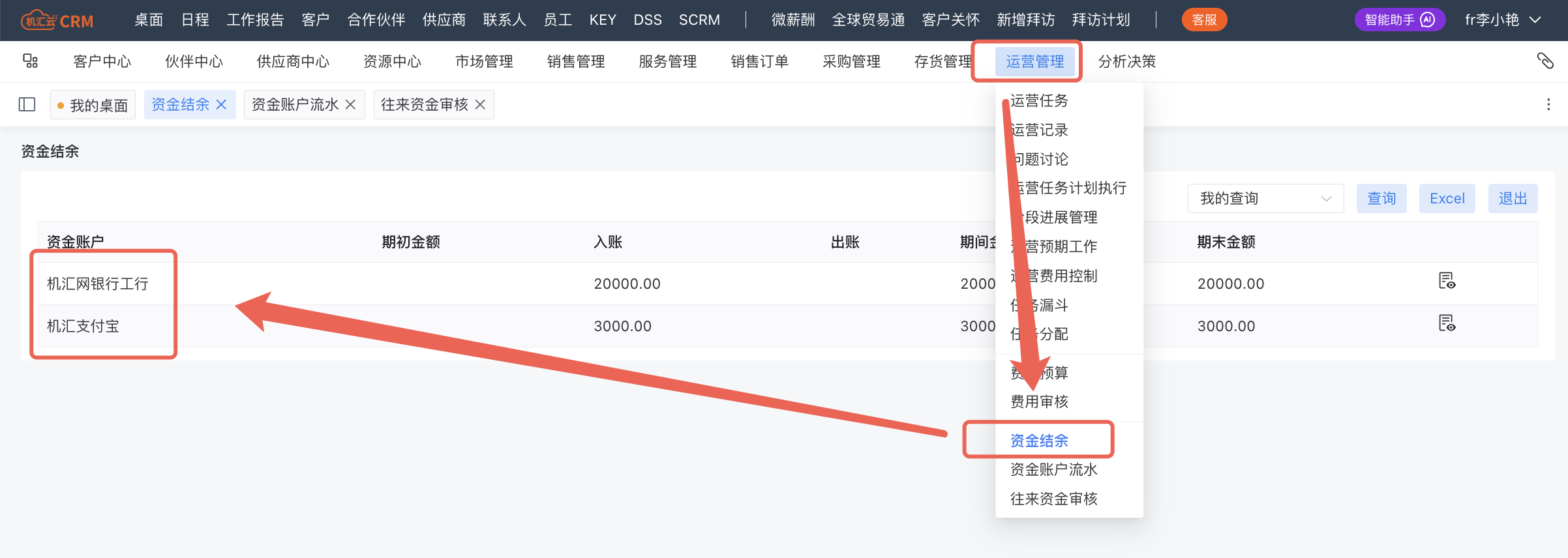
Task: Open 联系人 in top navigation
Action: pos(504,20)
